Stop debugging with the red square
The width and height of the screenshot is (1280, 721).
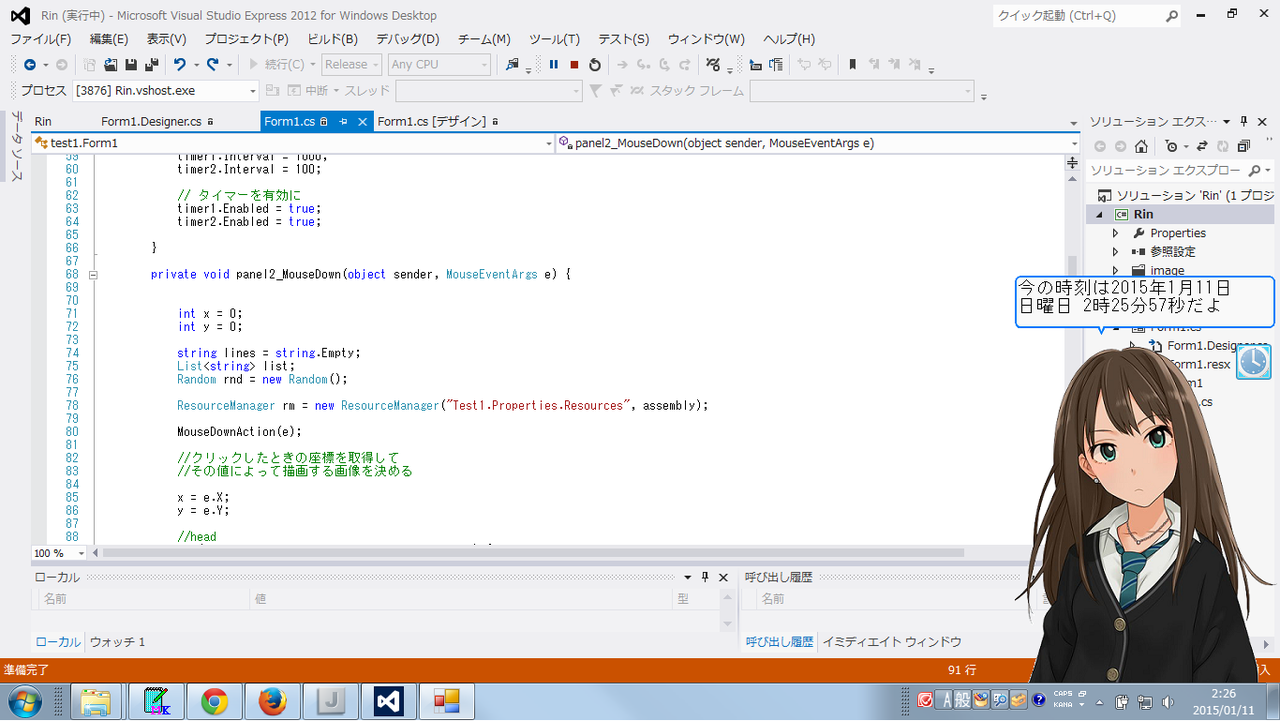tap(574, 65)
